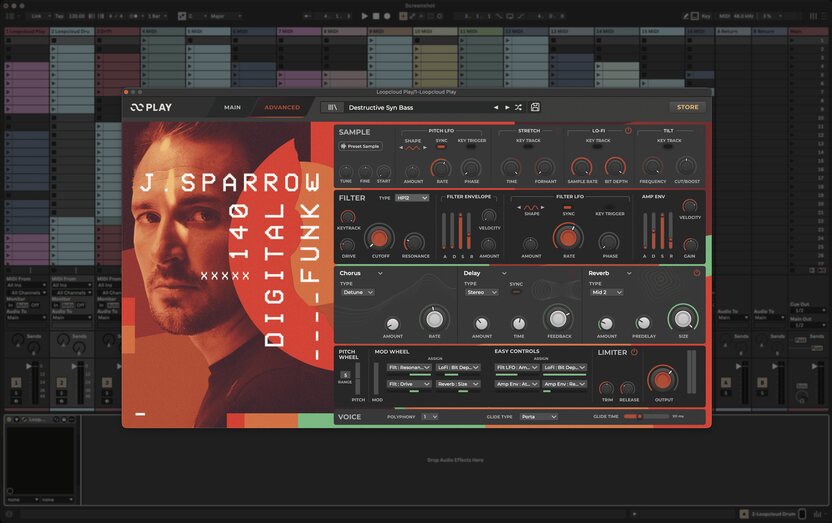The image size is (832, 523).
Task: Click the Amp Env Decay slider
Action: (654, 231)
